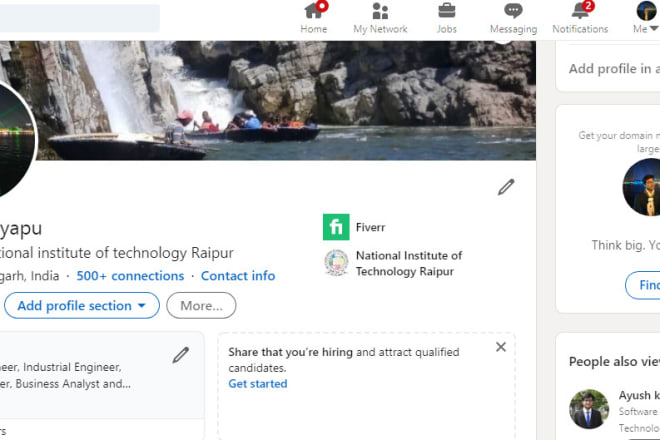
Task: Open NIT Raipur institute logo
Action: coord(336,263)
